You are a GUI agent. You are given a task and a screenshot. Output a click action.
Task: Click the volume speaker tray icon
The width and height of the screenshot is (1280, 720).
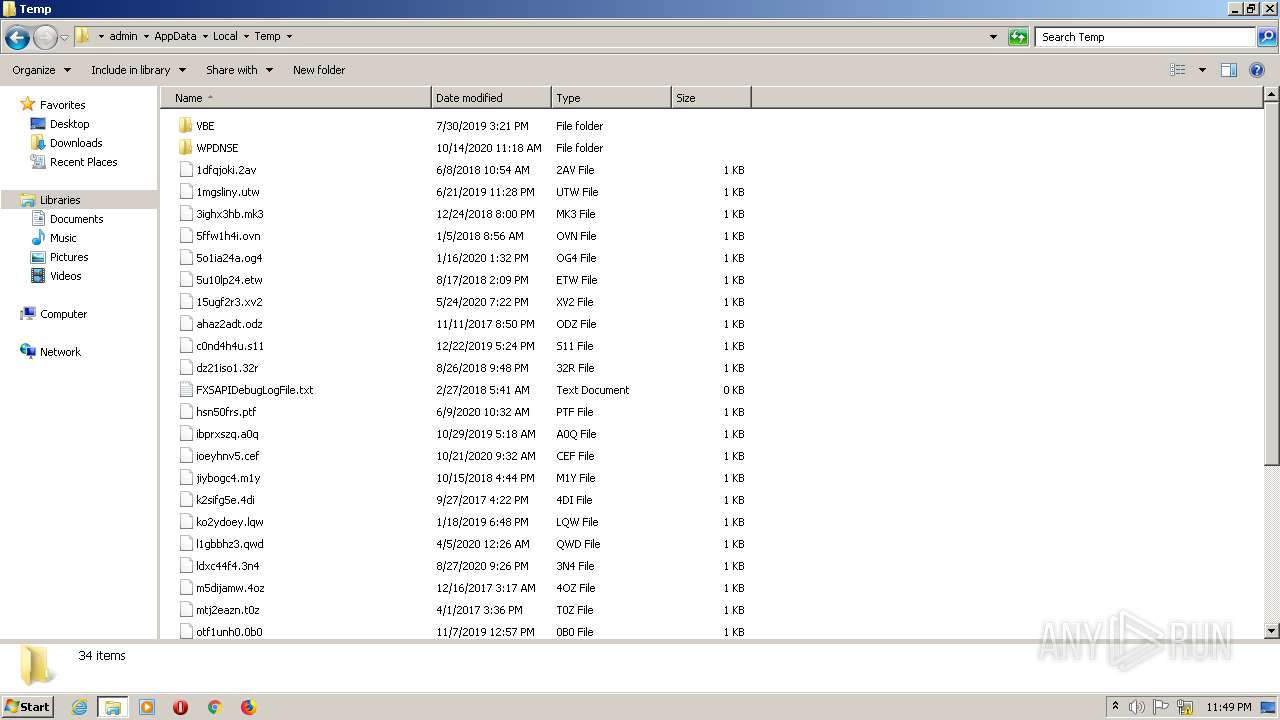tap(1138, 707)
